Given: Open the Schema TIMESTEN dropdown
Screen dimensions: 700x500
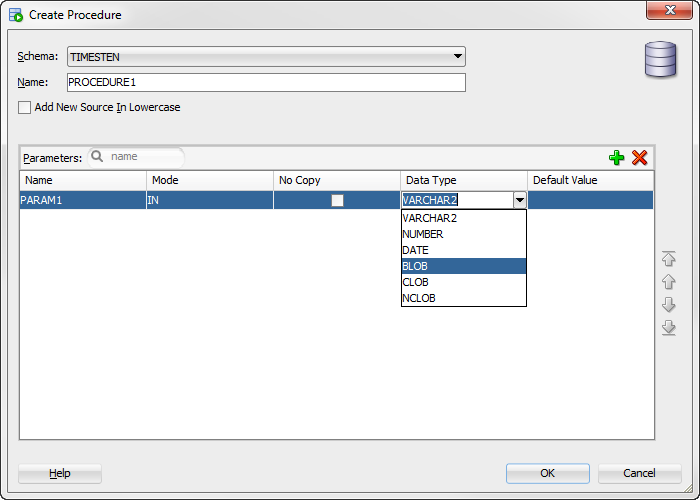Looking at the screenshot, I should click(x=266, y=57).
